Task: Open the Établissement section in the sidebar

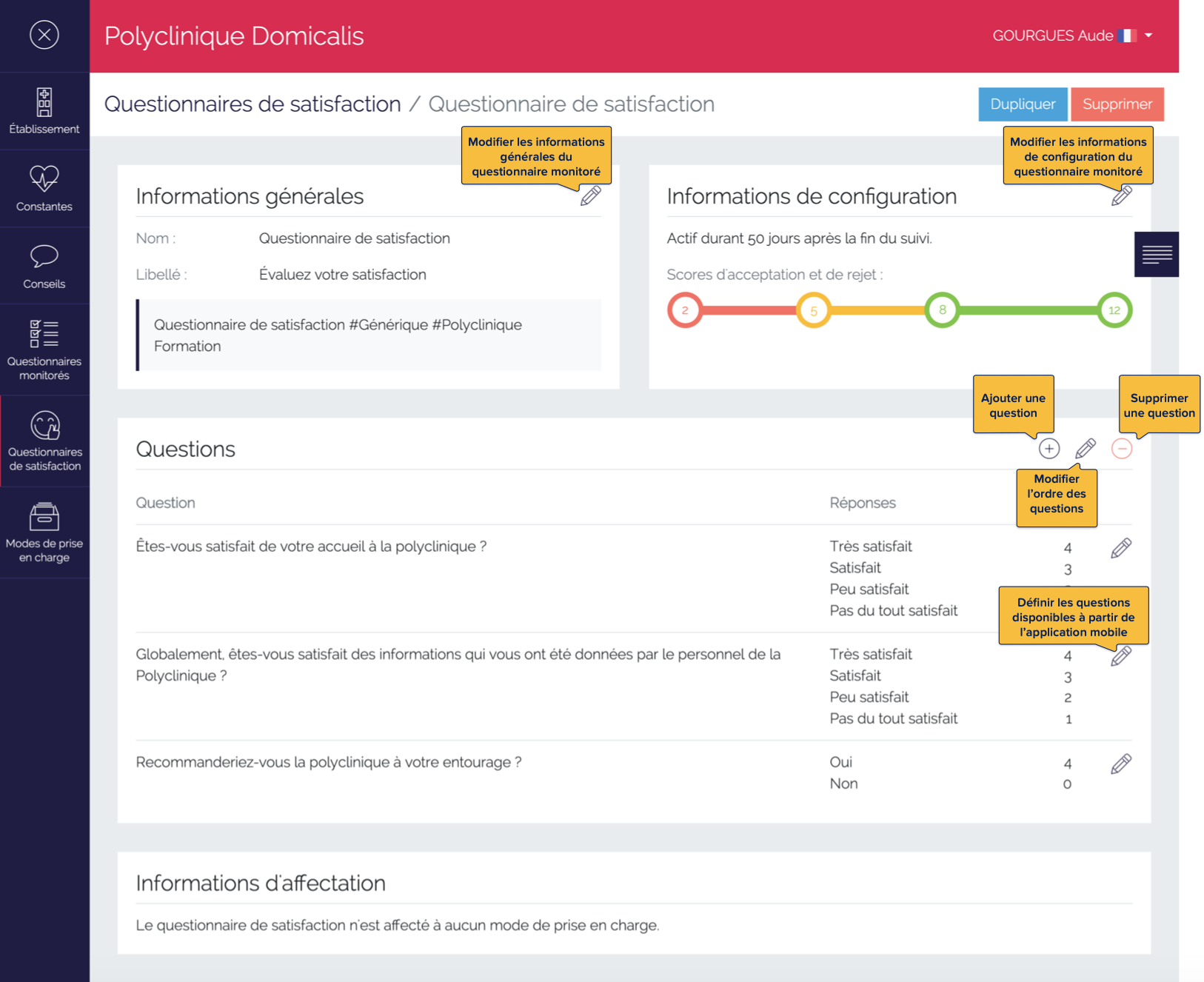Action: click(44, 110)
